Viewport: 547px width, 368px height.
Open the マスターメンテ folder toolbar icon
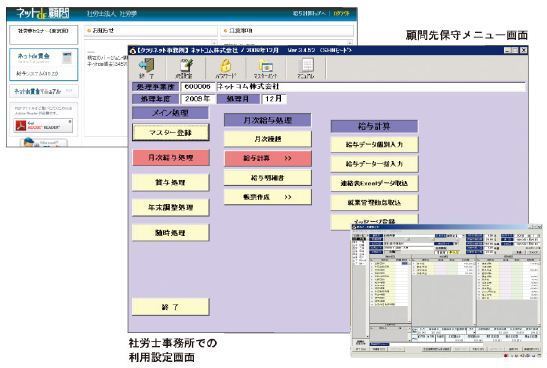point(266,68)
